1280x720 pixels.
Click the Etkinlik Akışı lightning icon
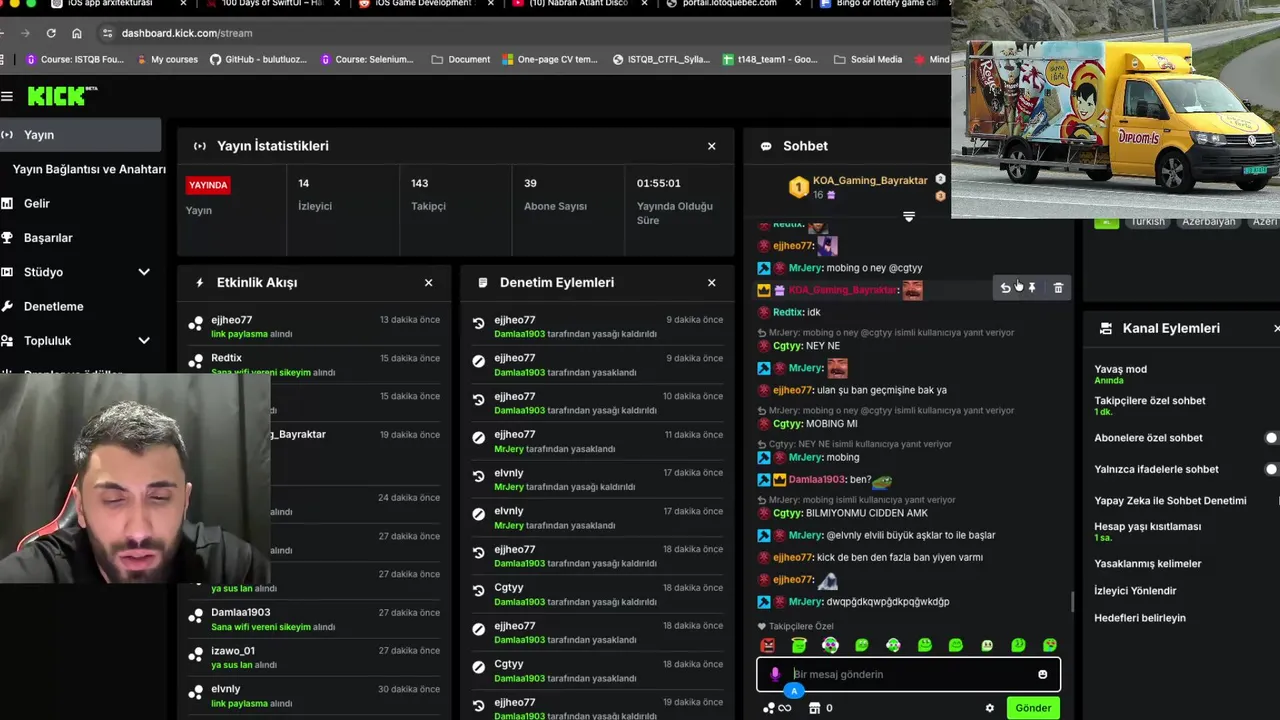click(x=200, y=283)
